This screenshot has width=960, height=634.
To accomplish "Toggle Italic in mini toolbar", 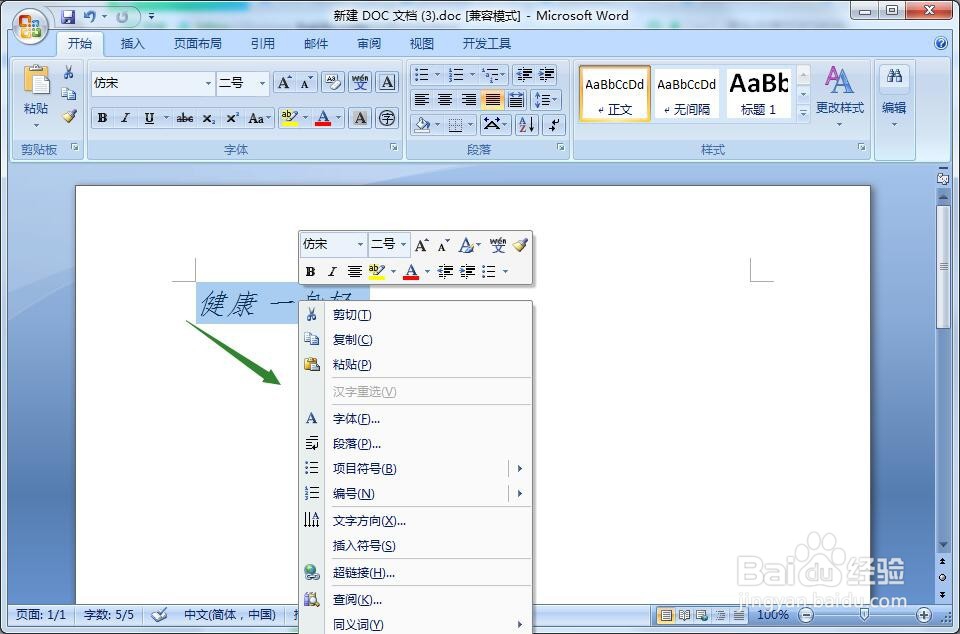I will [332, 271].
